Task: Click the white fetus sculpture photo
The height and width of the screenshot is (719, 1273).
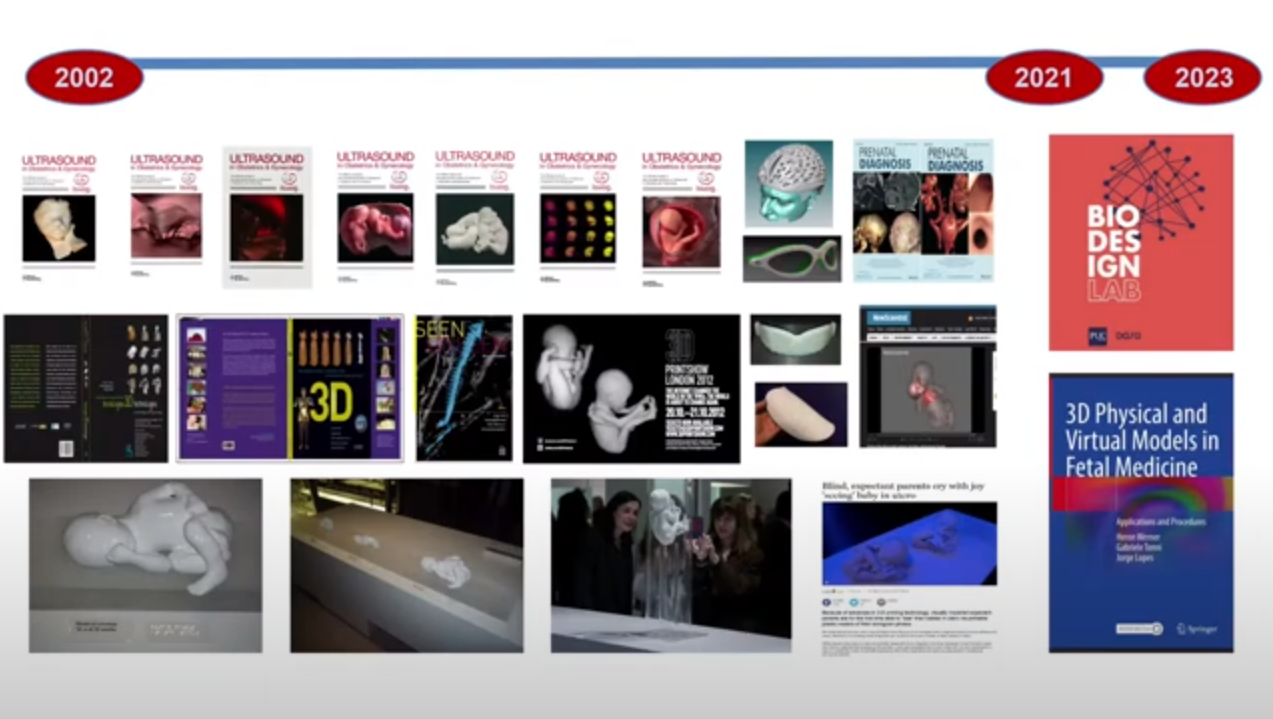Action: click(146, 565)
